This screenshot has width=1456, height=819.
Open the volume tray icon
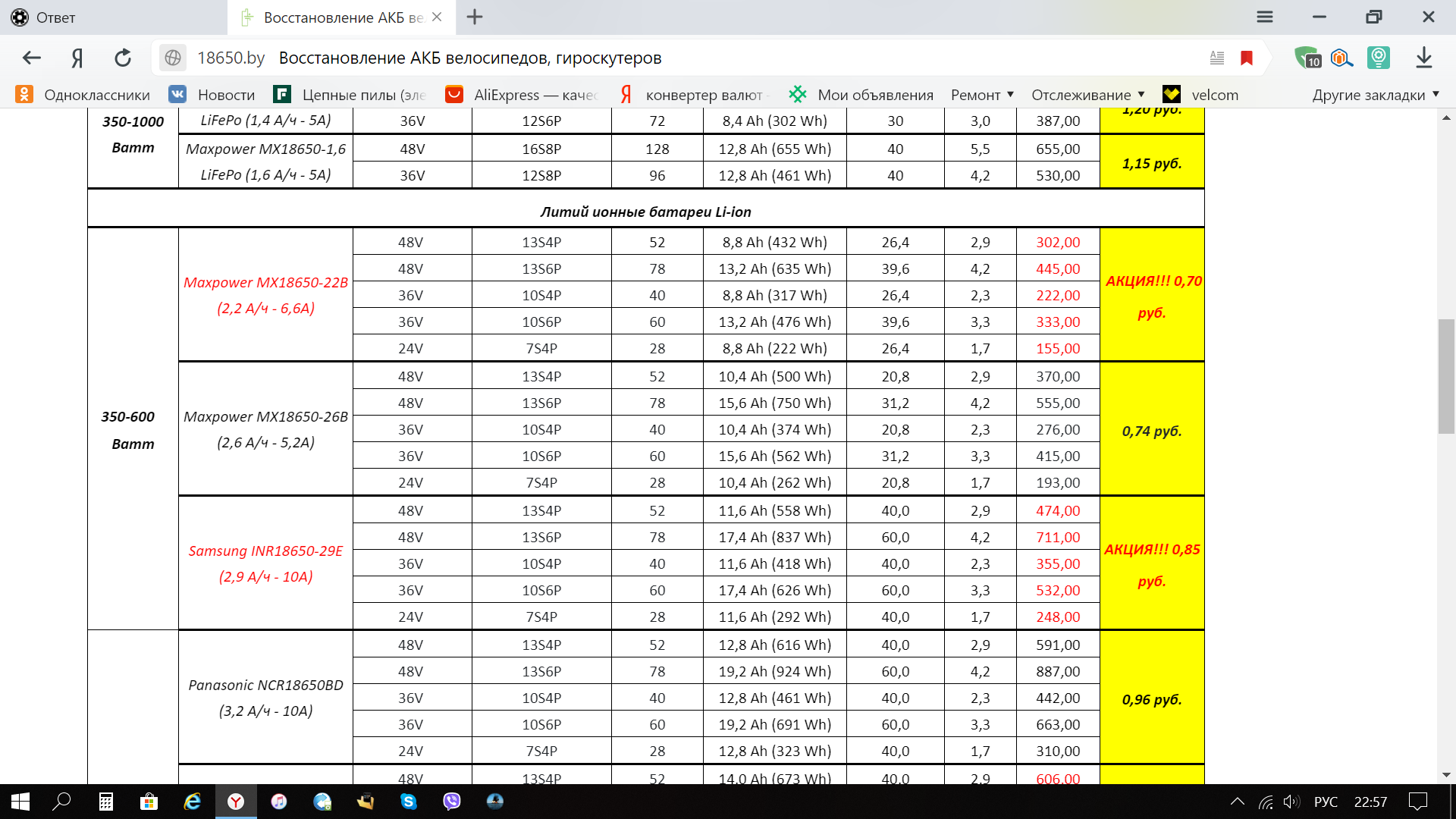1291,802
